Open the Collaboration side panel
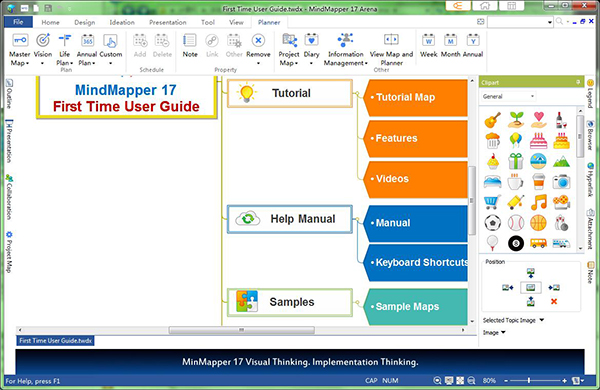 point(9,197)
